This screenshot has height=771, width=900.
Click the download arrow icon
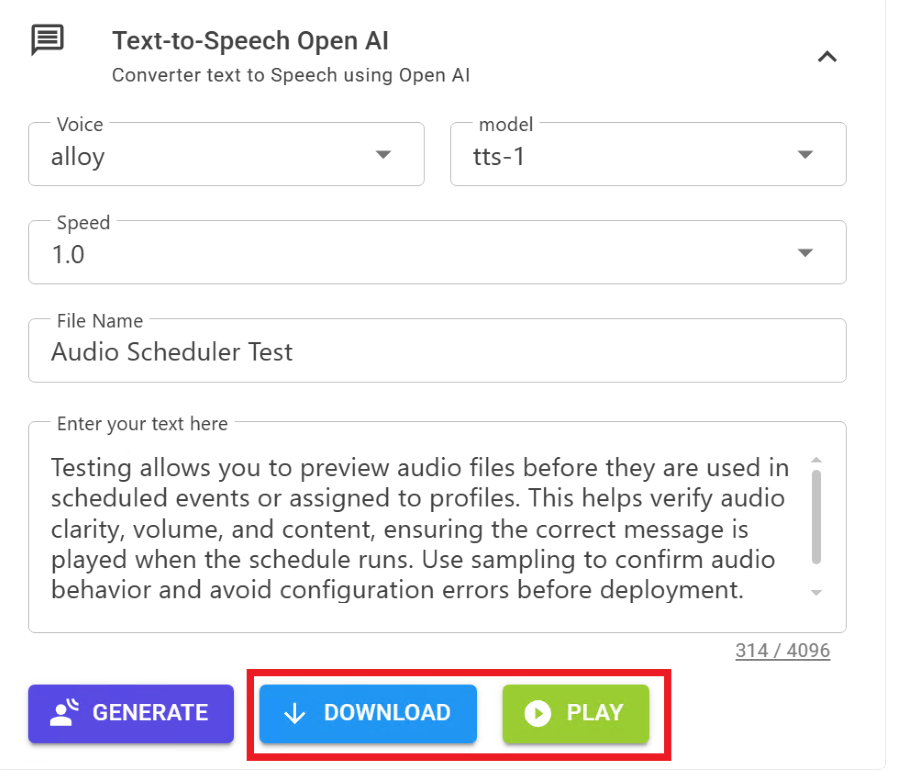294,713
